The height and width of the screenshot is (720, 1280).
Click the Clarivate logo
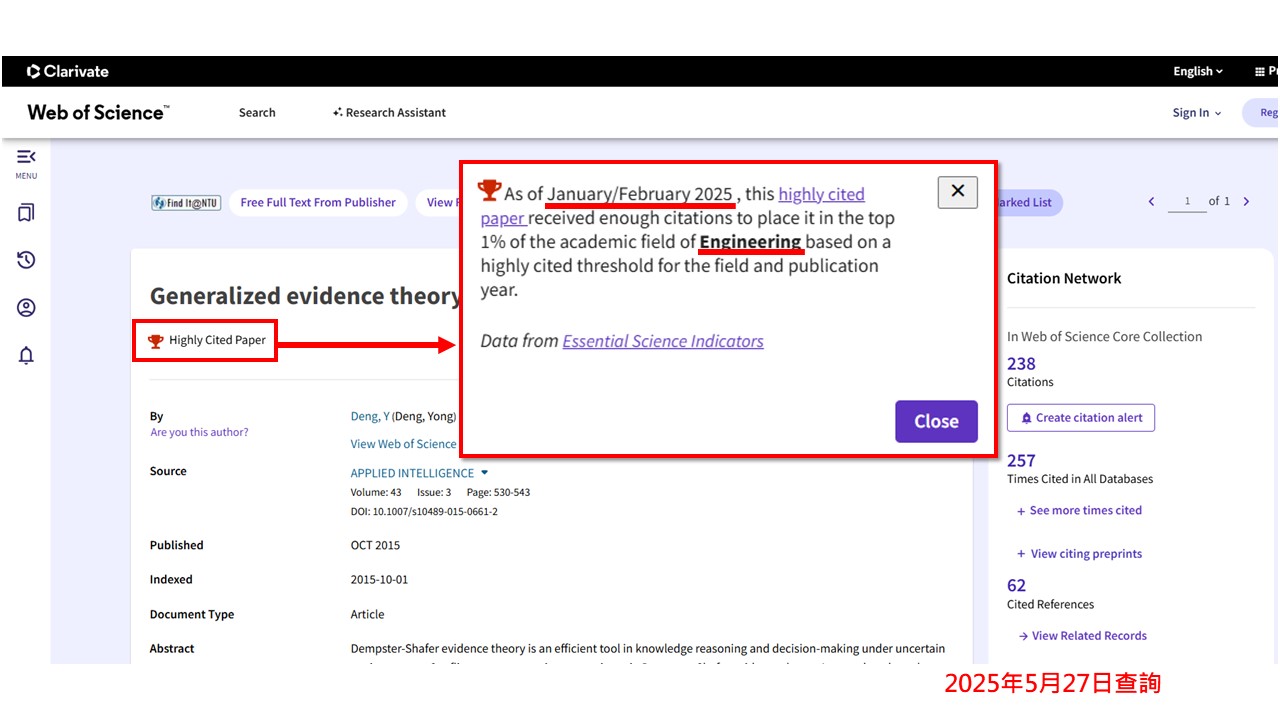[x=68, y=71]
